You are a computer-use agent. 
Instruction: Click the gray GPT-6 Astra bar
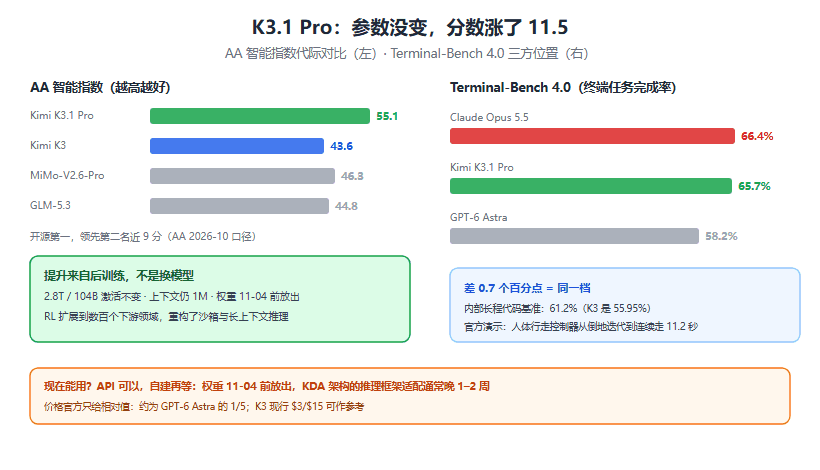click(x=574, y=236)
